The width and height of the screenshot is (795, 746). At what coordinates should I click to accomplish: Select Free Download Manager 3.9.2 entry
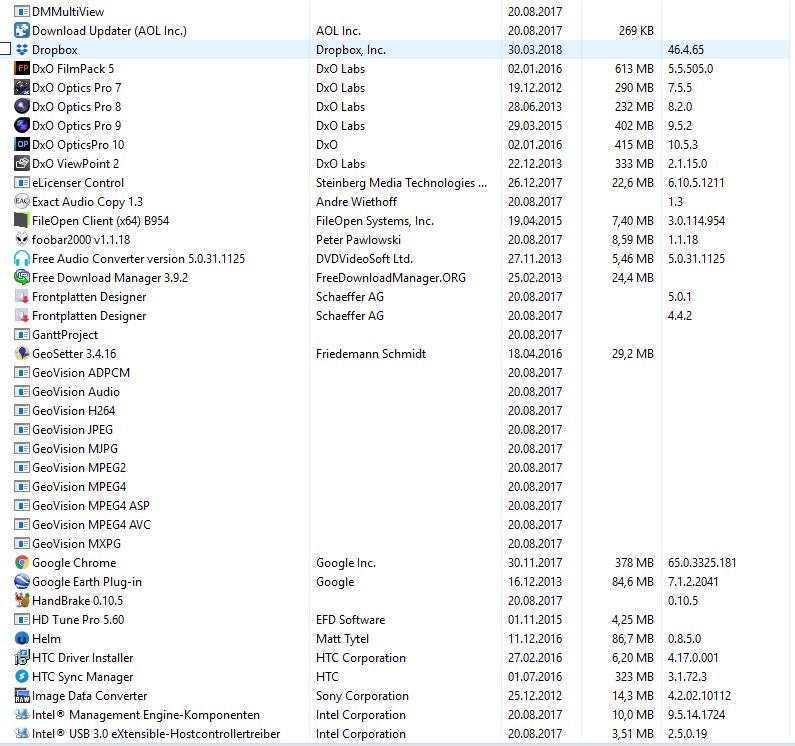pos(110,277)
